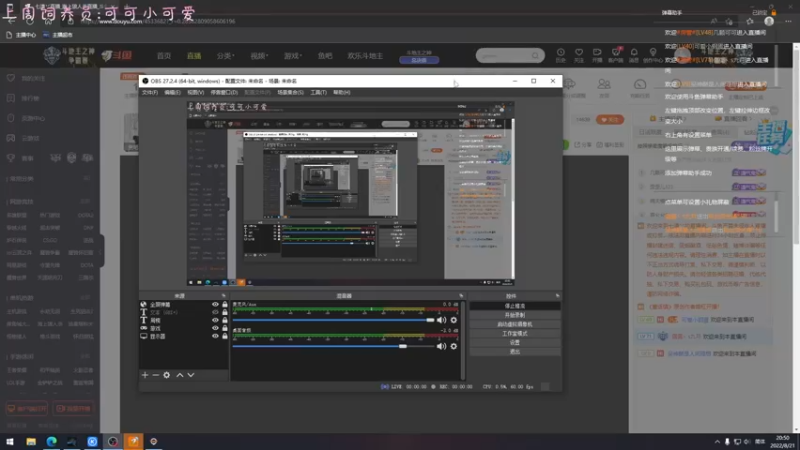Toggle visibility of 游戏 source
This screenshot has width=800, height=450.
(215, 328)
